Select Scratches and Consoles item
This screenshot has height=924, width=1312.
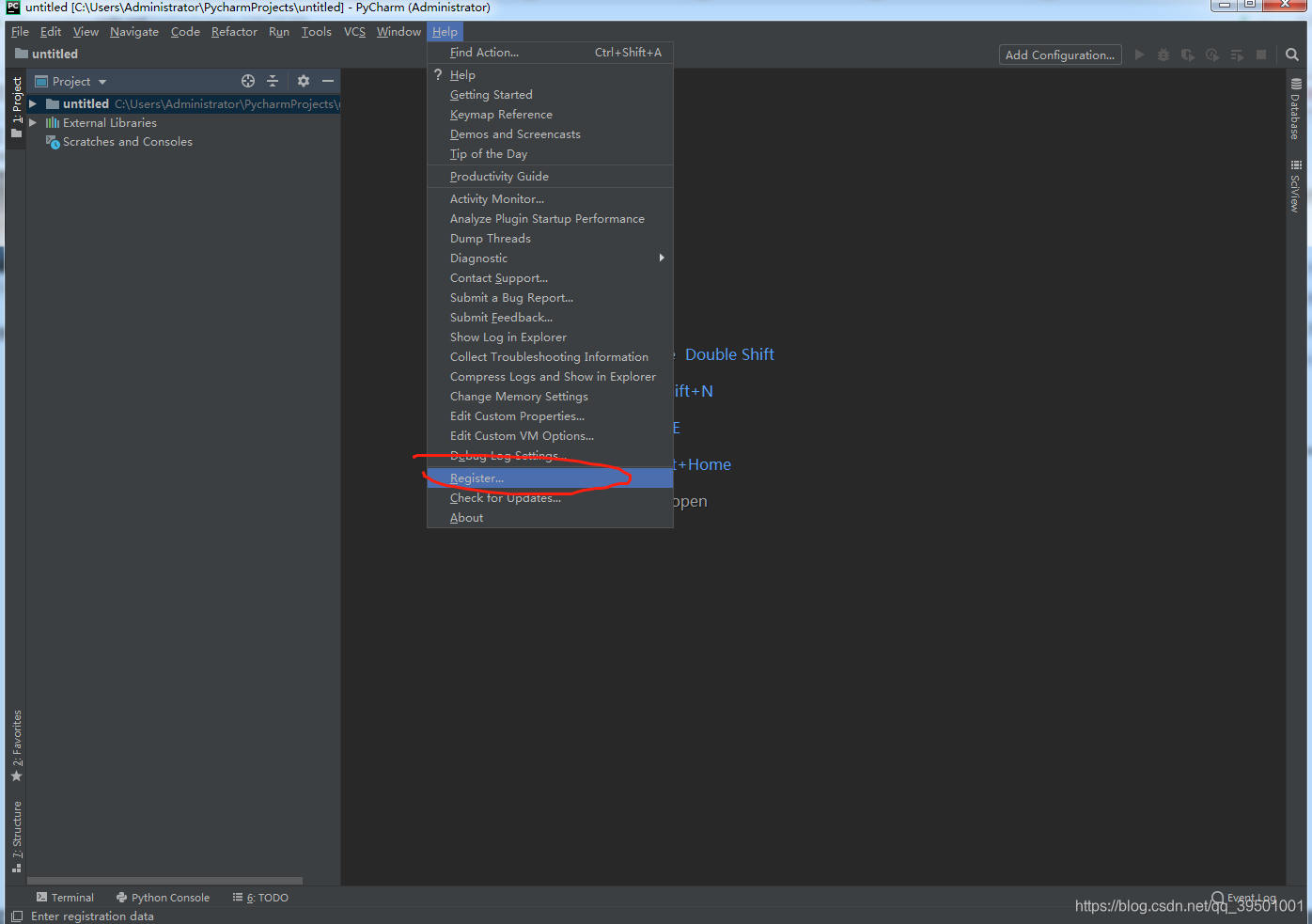128,142
